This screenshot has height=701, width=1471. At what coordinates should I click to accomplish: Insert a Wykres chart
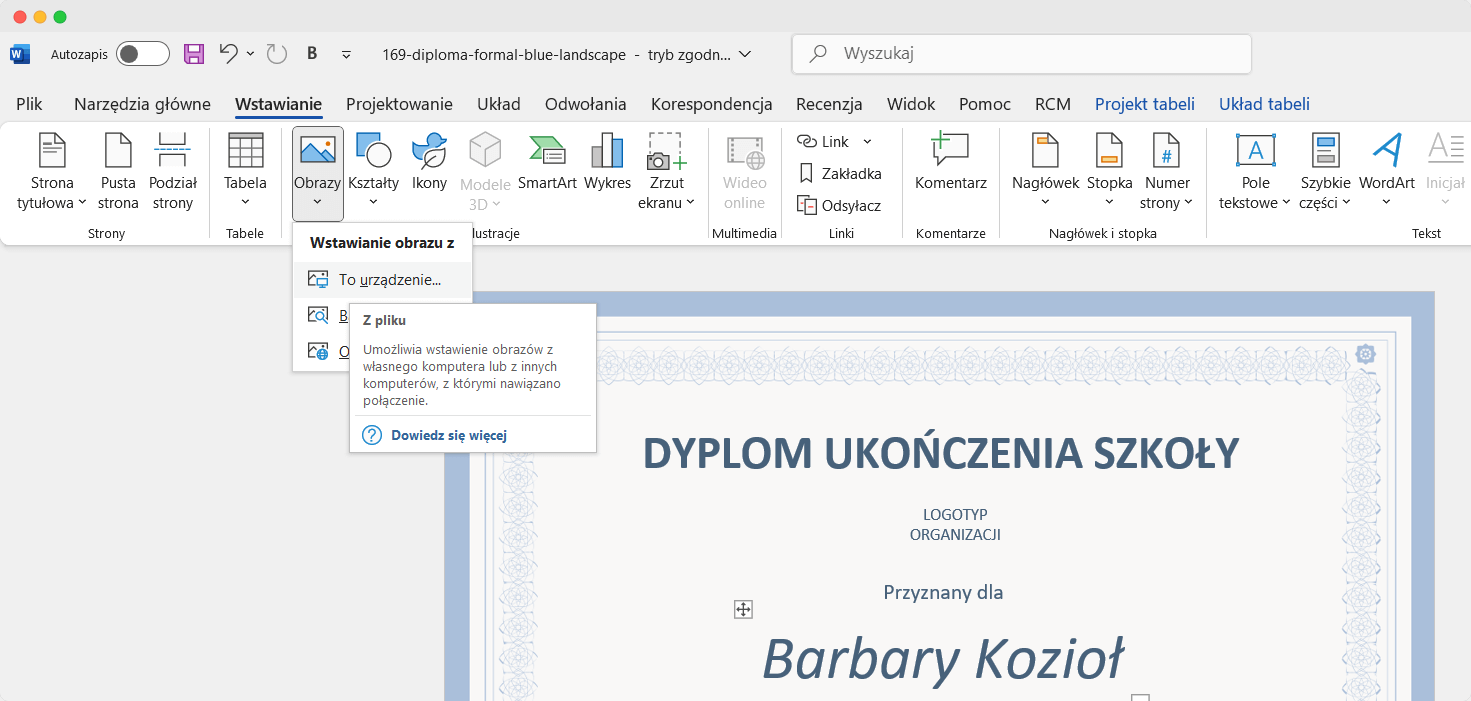607,162
